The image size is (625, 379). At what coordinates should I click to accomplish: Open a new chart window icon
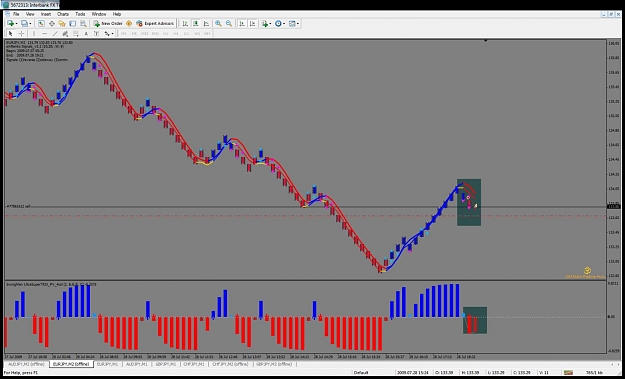click(x=10, y=24)
